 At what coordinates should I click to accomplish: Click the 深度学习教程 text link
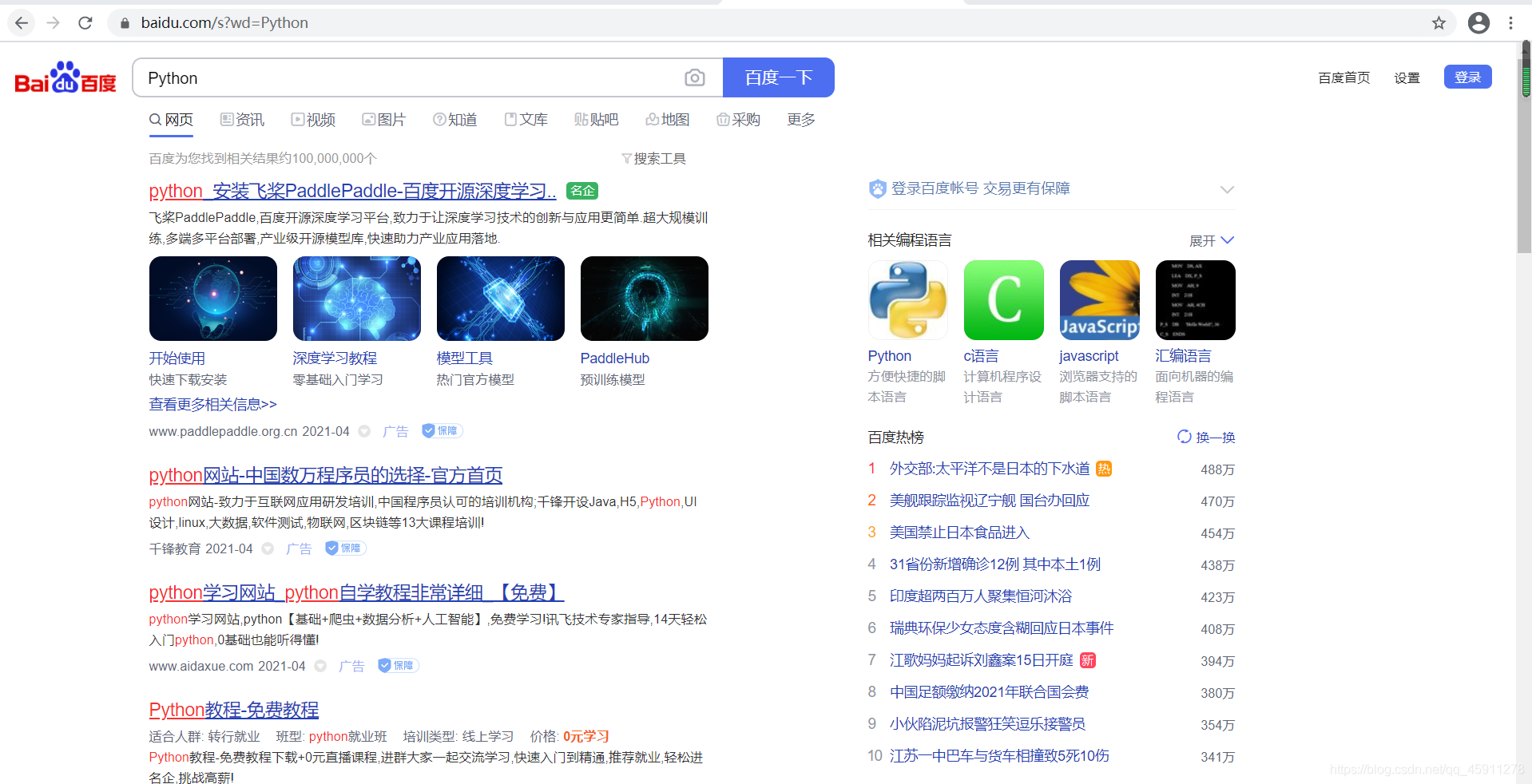[335, 358]
